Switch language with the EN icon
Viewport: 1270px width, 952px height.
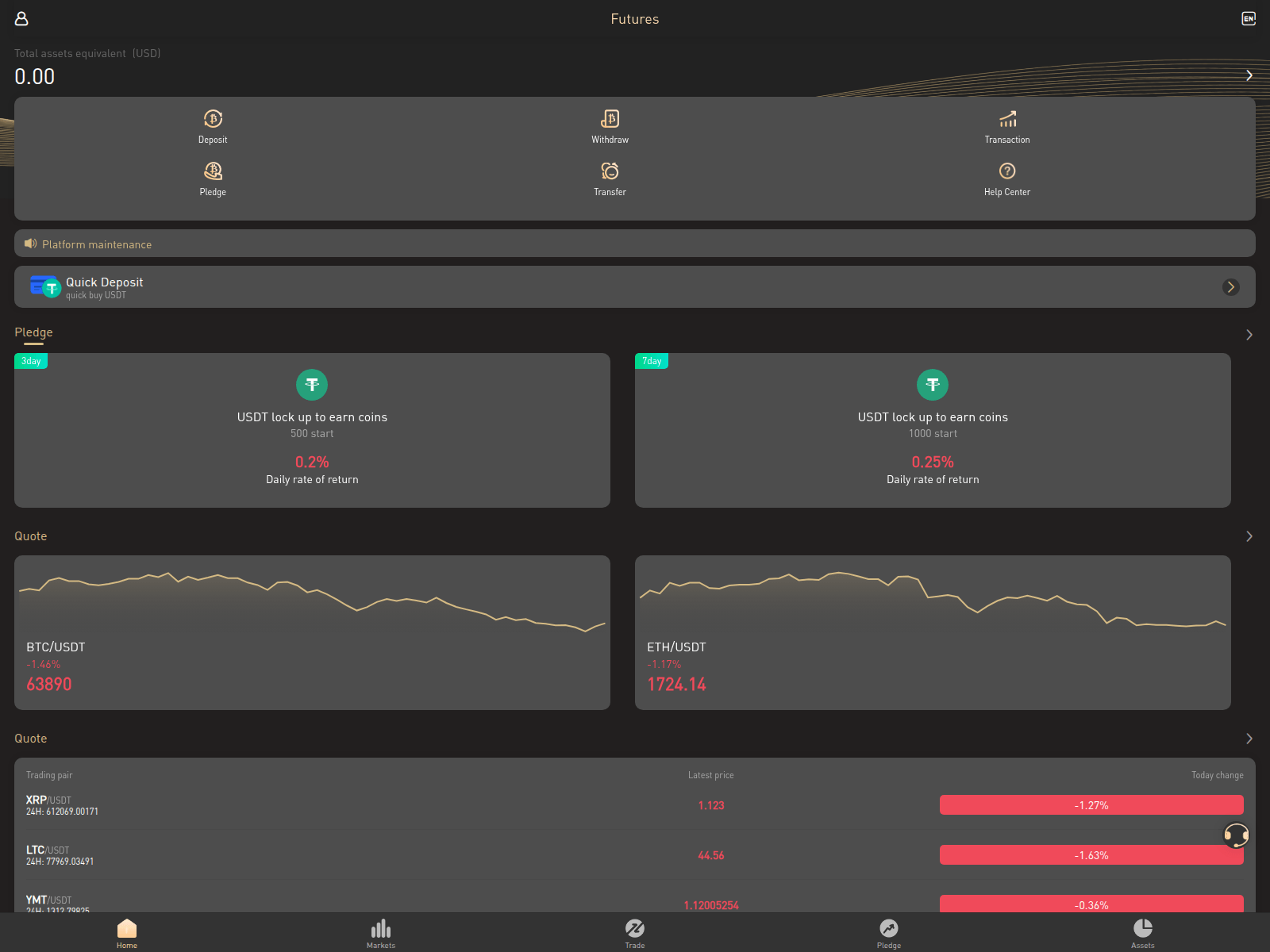[1249, 18]
